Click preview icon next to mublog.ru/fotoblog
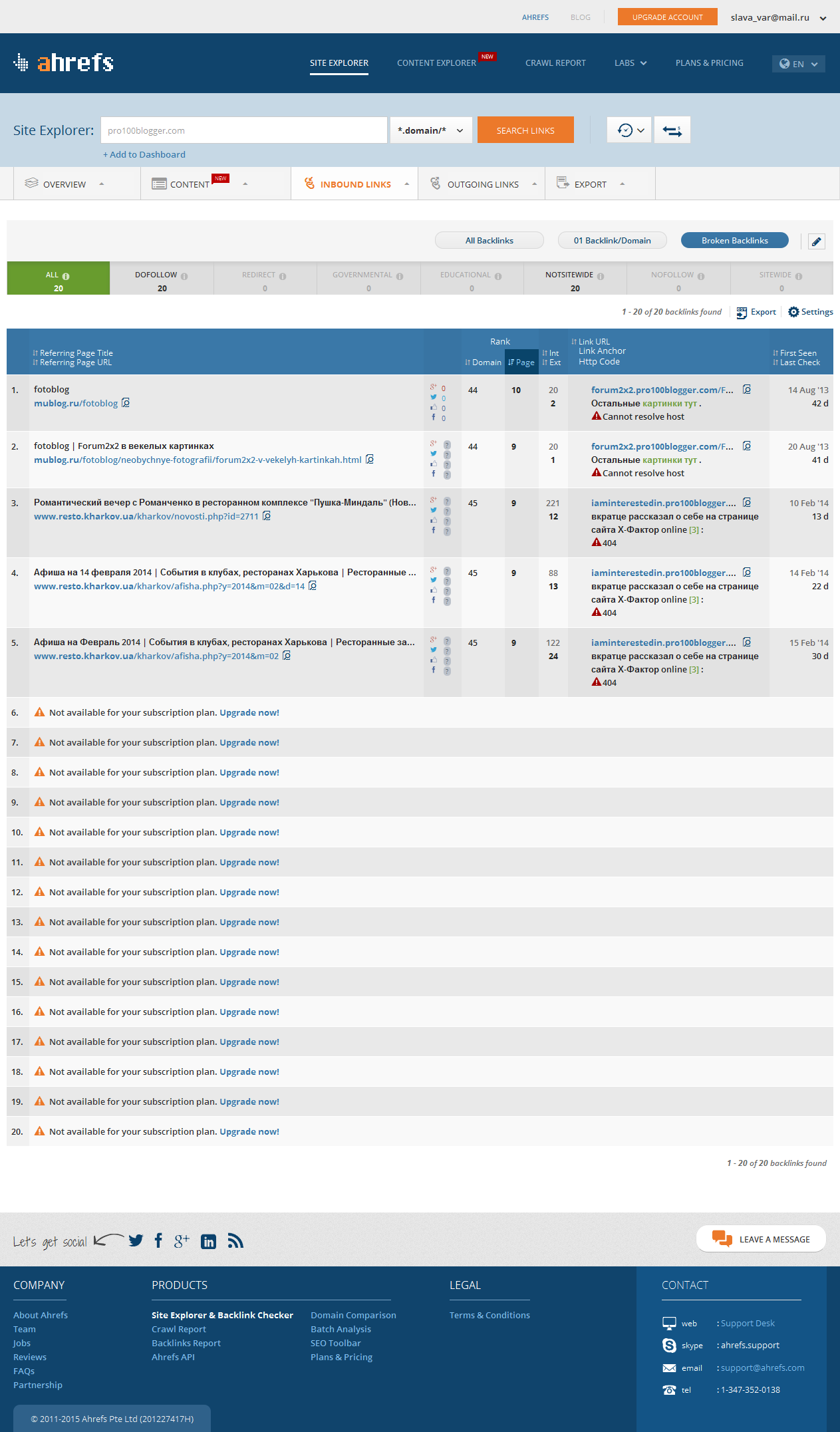Screen dimensions: 840x1432 (x=126, y=403)
